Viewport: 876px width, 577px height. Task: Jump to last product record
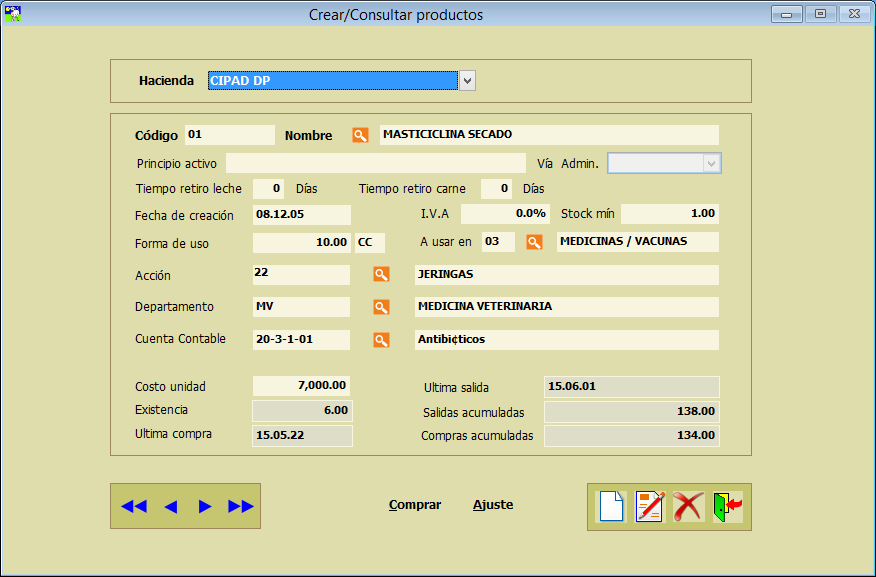pyautogui.click(x=241, y=507)
